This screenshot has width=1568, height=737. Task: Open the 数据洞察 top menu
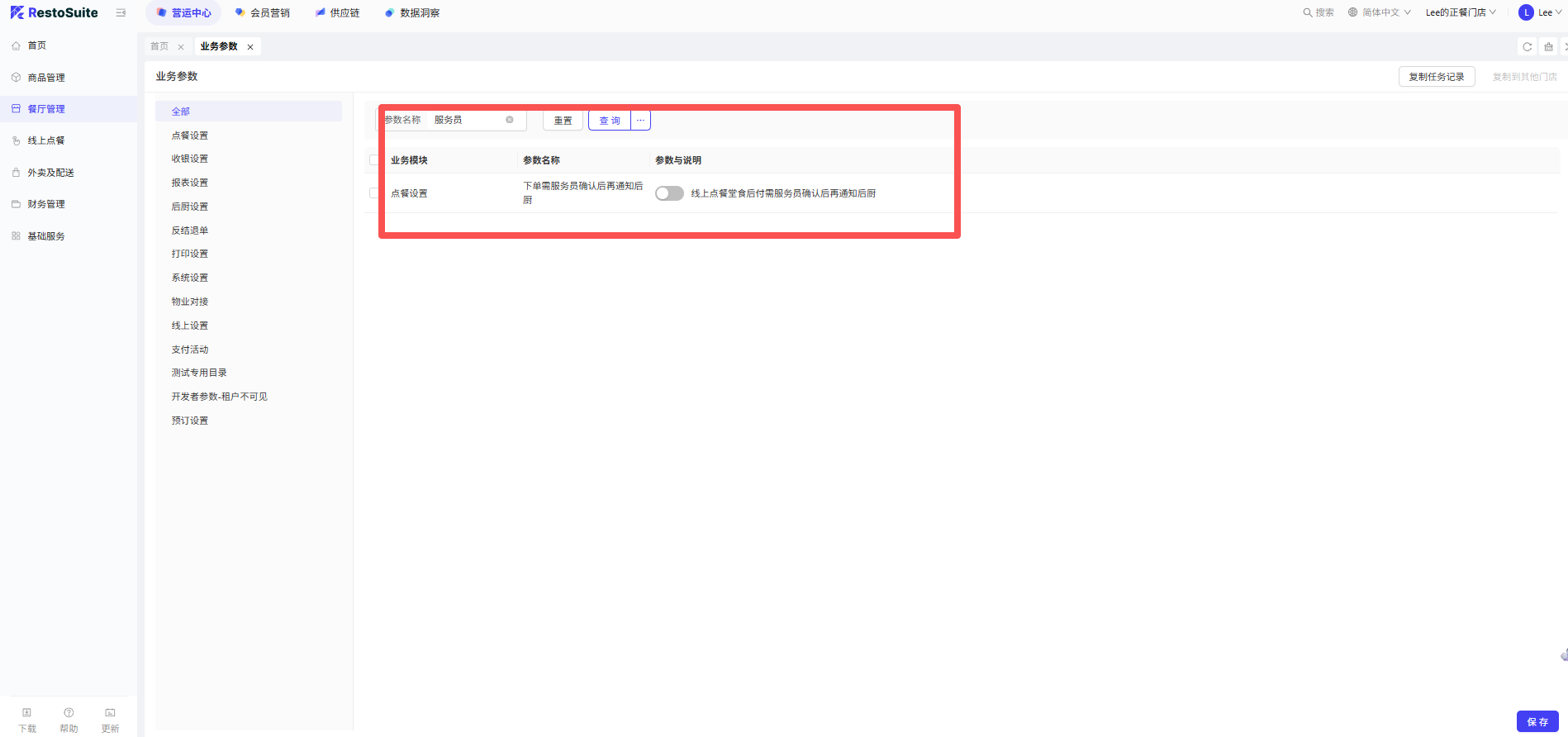412,13
